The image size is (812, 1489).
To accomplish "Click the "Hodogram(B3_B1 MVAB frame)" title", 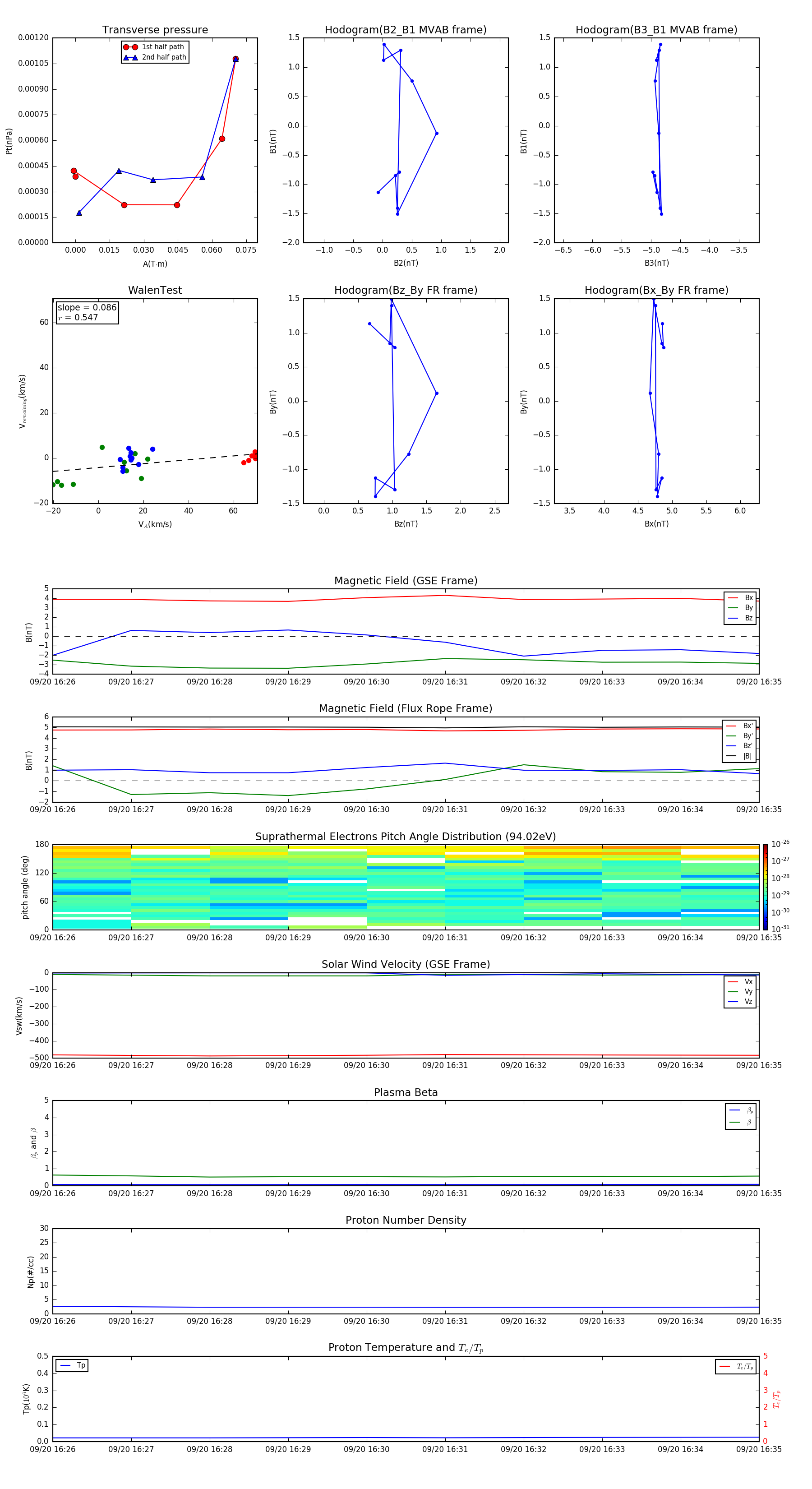I will point(656,30).
